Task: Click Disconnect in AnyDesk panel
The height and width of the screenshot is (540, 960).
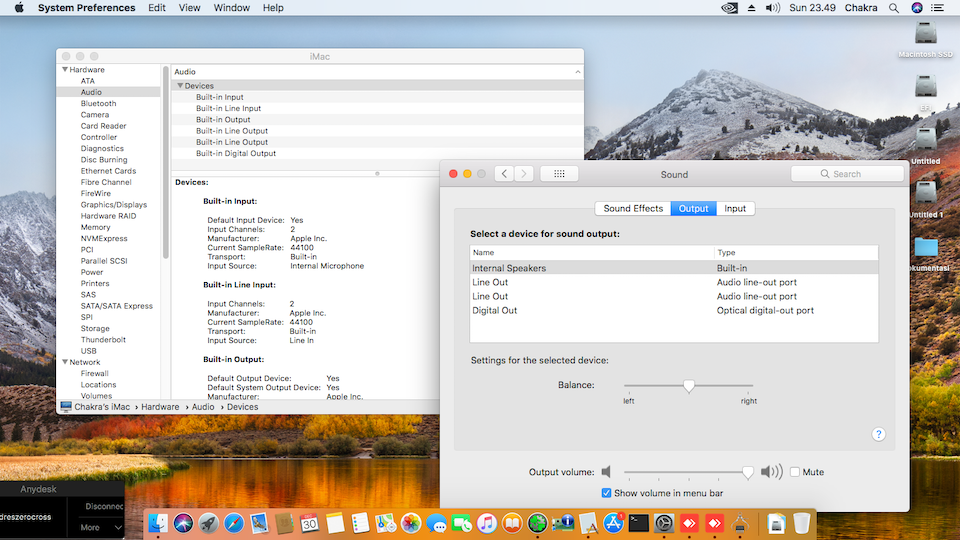Action: coord(104,506)
